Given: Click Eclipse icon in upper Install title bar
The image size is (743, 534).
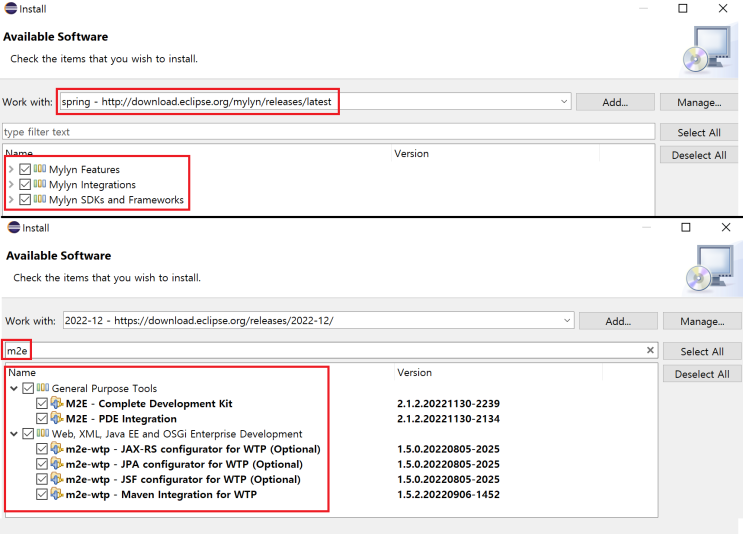Looking at the screenshot, I should pos(10,9).
